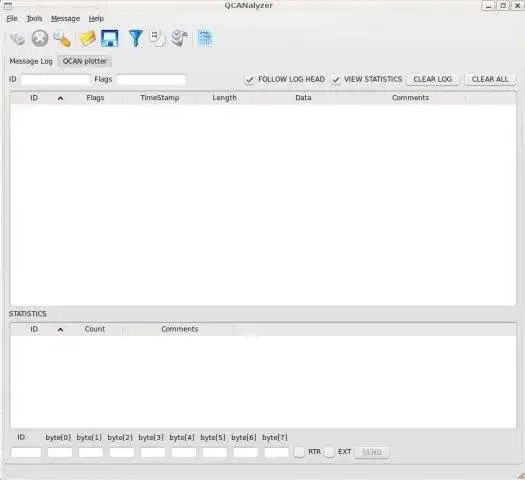Screen dimensions: 525x480
Task: Click the grayed connect device icon
Action: pos(18,38)
